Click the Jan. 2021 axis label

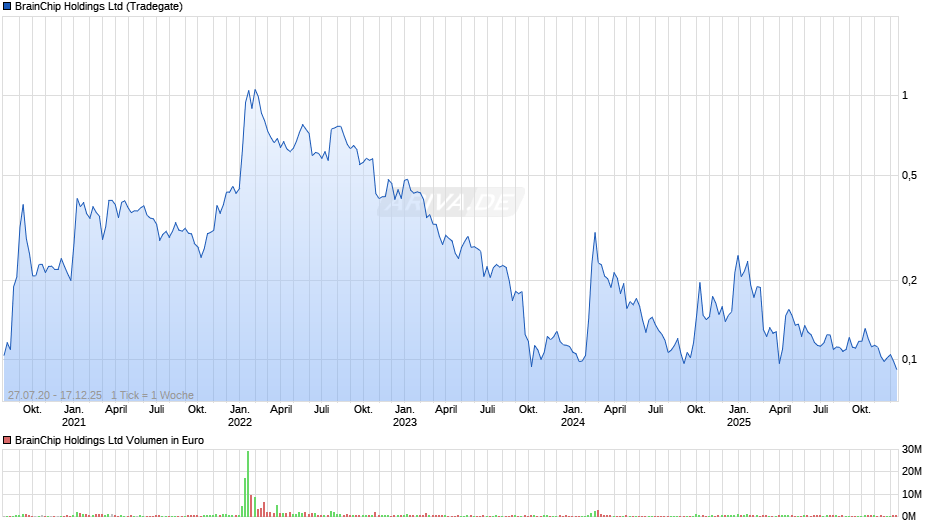(74, 416)
